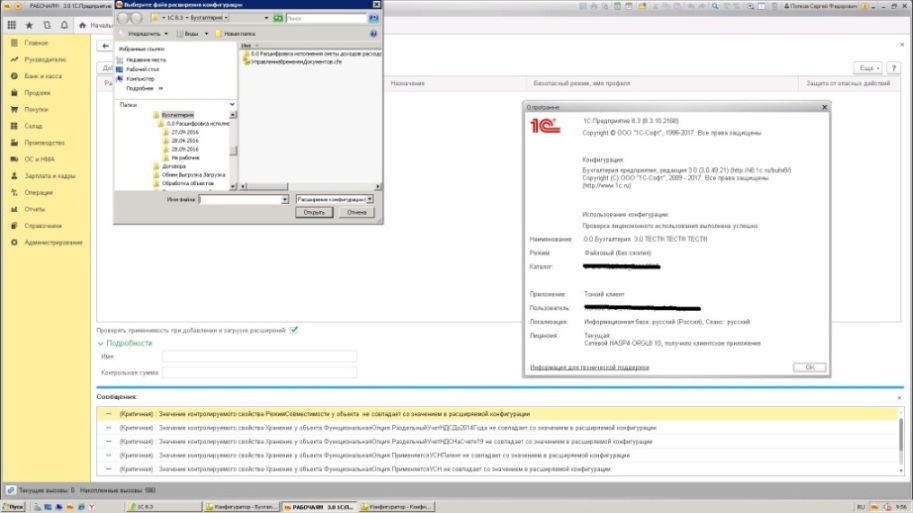Click the orange info icon beside user name
The width and height of the screenshot is (913, 513).
865,6
